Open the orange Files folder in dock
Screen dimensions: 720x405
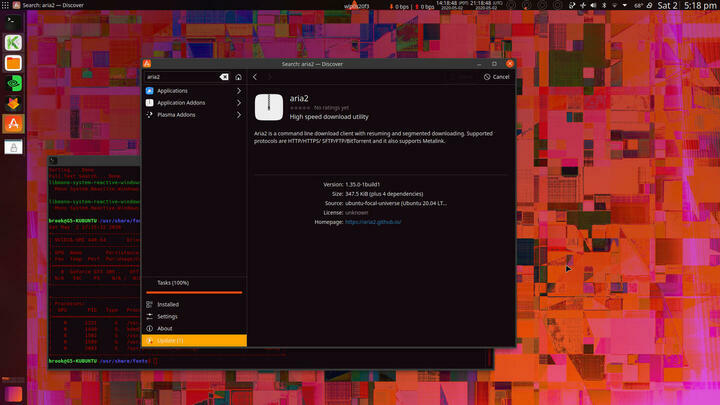(13, 63)
